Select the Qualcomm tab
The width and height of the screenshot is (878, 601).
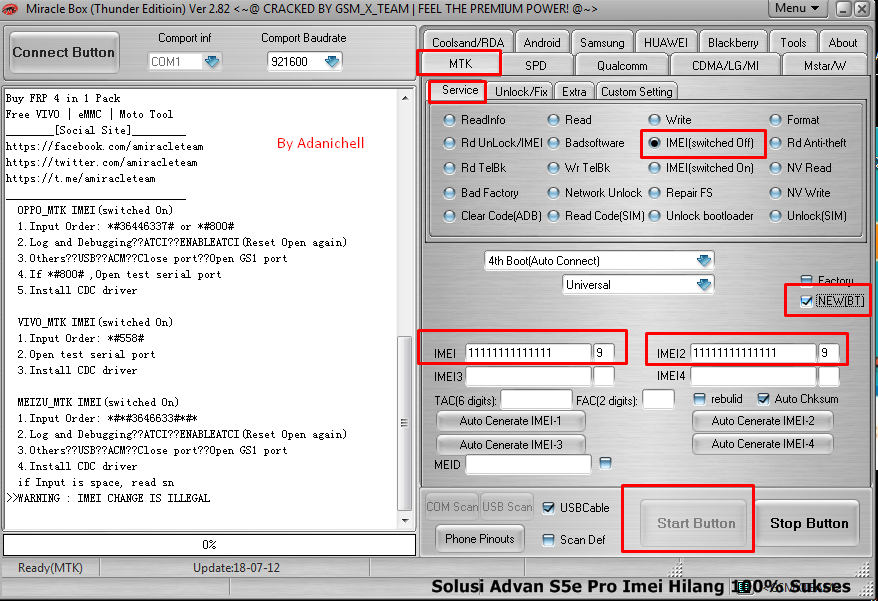(x=622, y=66)
